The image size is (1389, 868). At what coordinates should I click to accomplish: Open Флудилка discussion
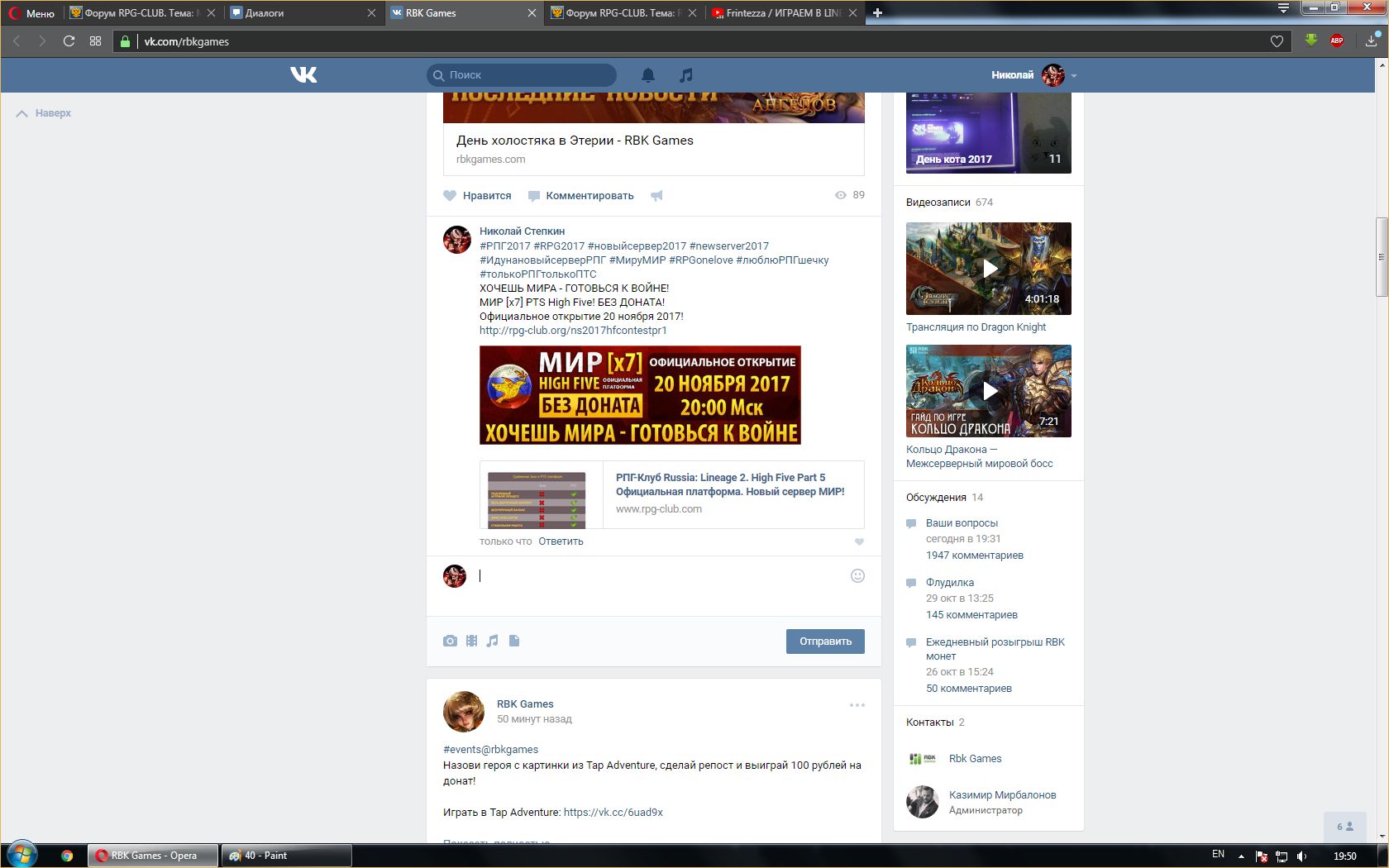[950, 583]
